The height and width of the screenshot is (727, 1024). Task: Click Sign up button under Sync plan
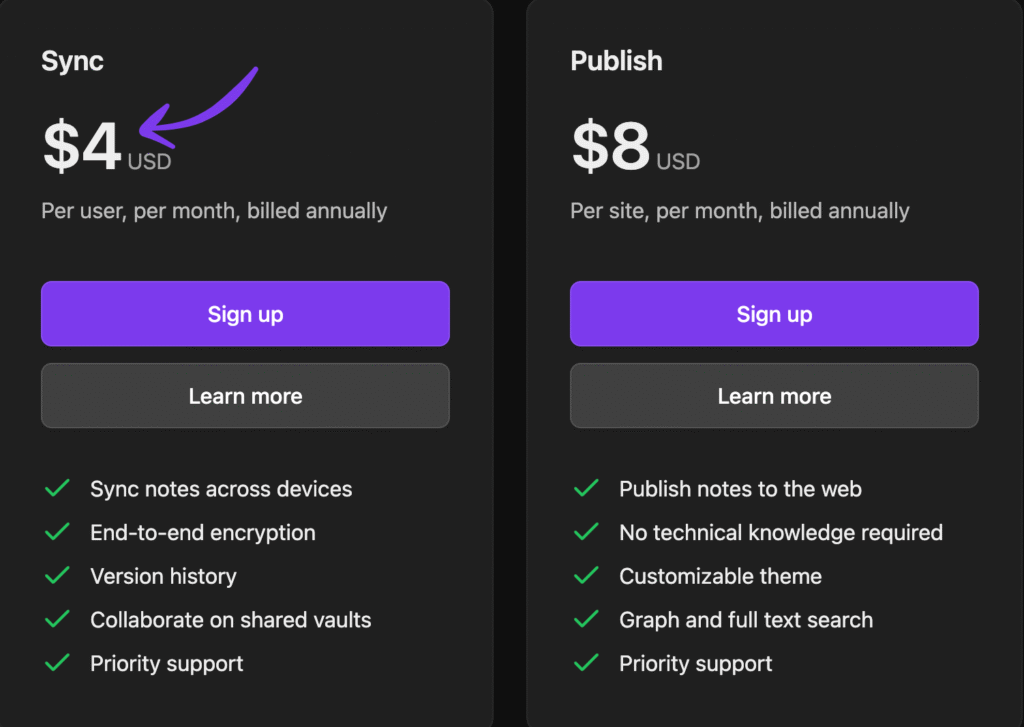[245, 314]
